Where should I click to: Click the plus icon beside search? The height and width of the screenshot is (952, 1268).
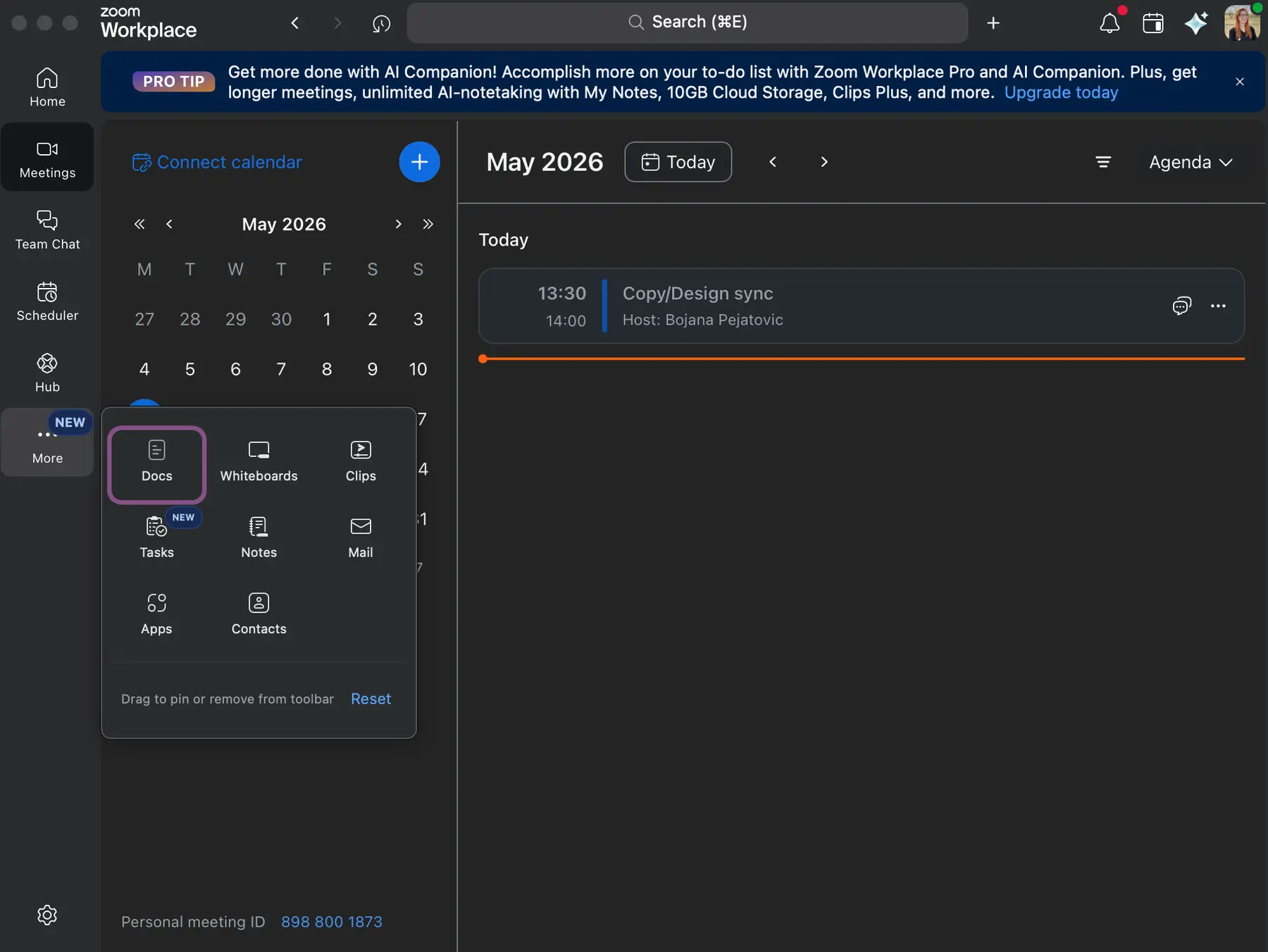pos(993,23)
